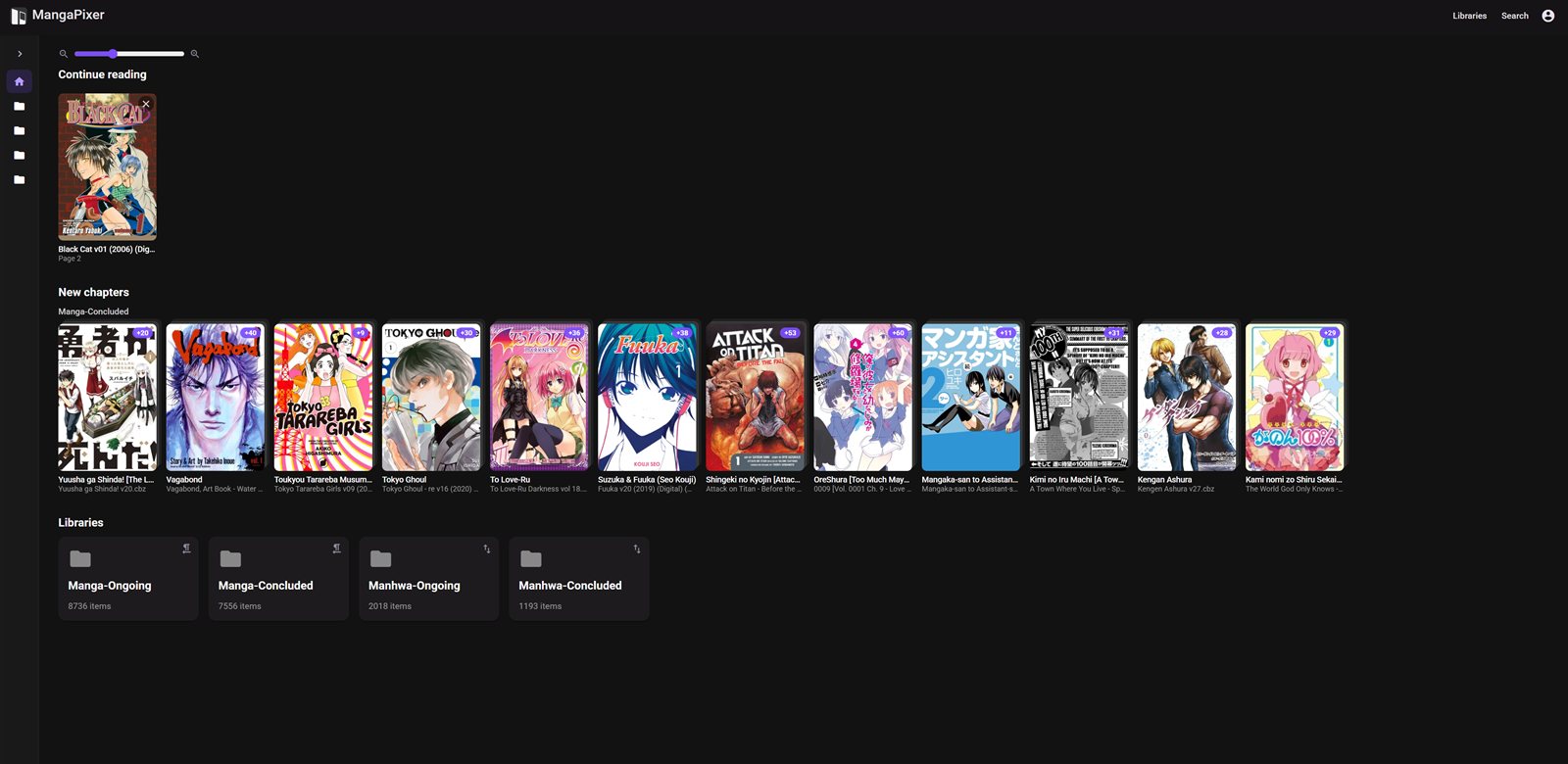Open Search in the header
1568x764 pixels.
1514,16
